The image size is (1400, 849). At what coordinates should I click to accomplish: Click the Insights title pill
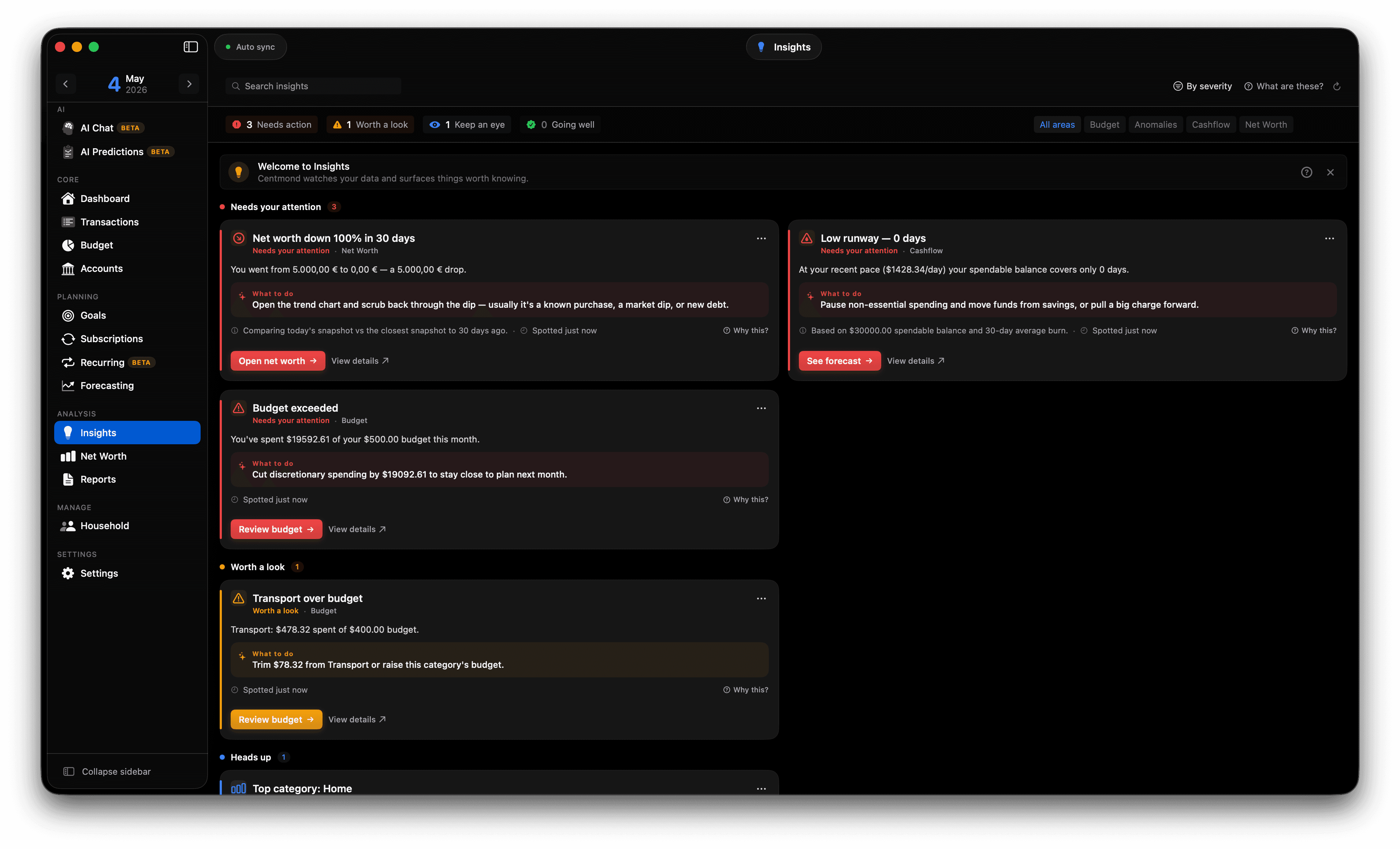pyautogui.click(x=783, y=47)
